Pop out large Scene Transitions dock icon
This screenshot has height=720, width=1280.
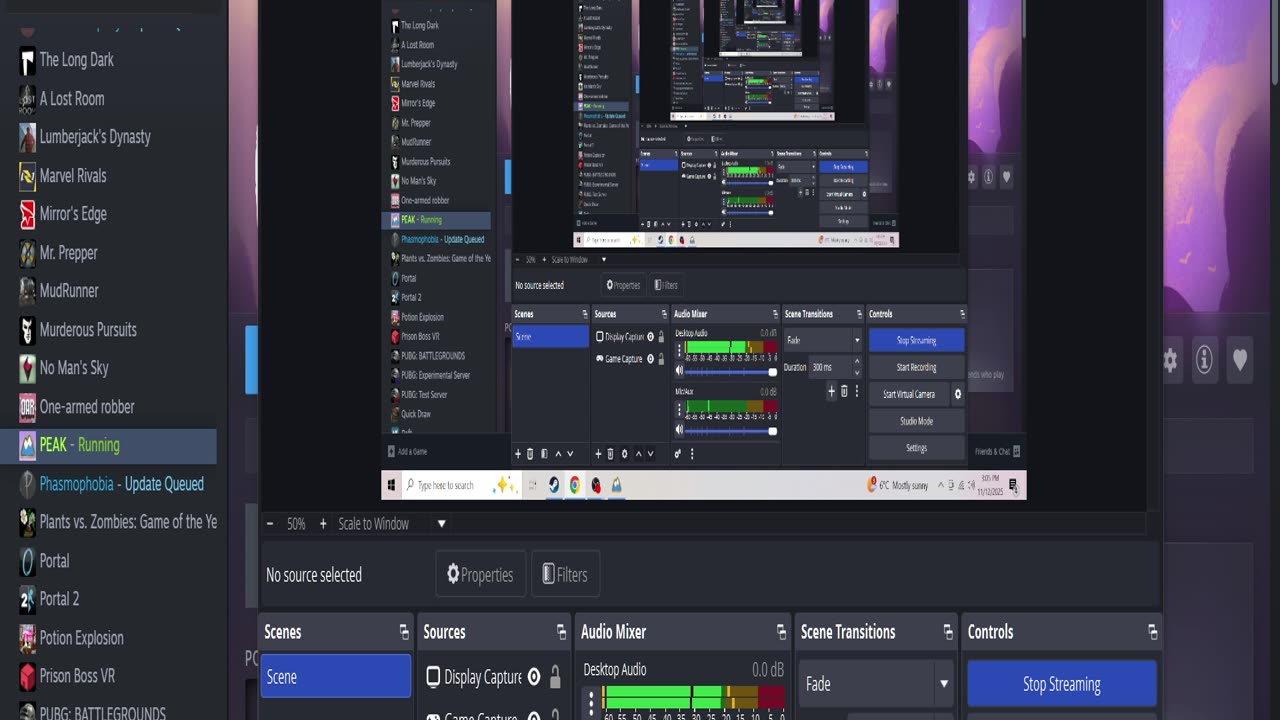[x=948, y=632]
